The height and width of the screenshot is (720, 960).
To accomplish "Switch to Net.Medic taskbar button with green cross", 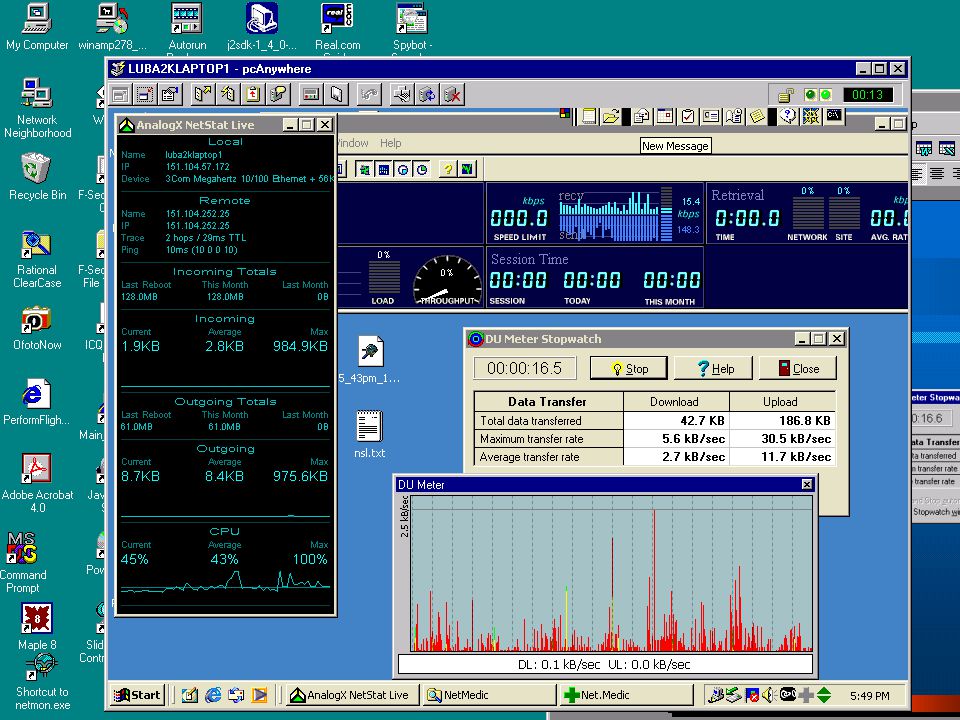I will pyautogui.click(x=627, y=695).
